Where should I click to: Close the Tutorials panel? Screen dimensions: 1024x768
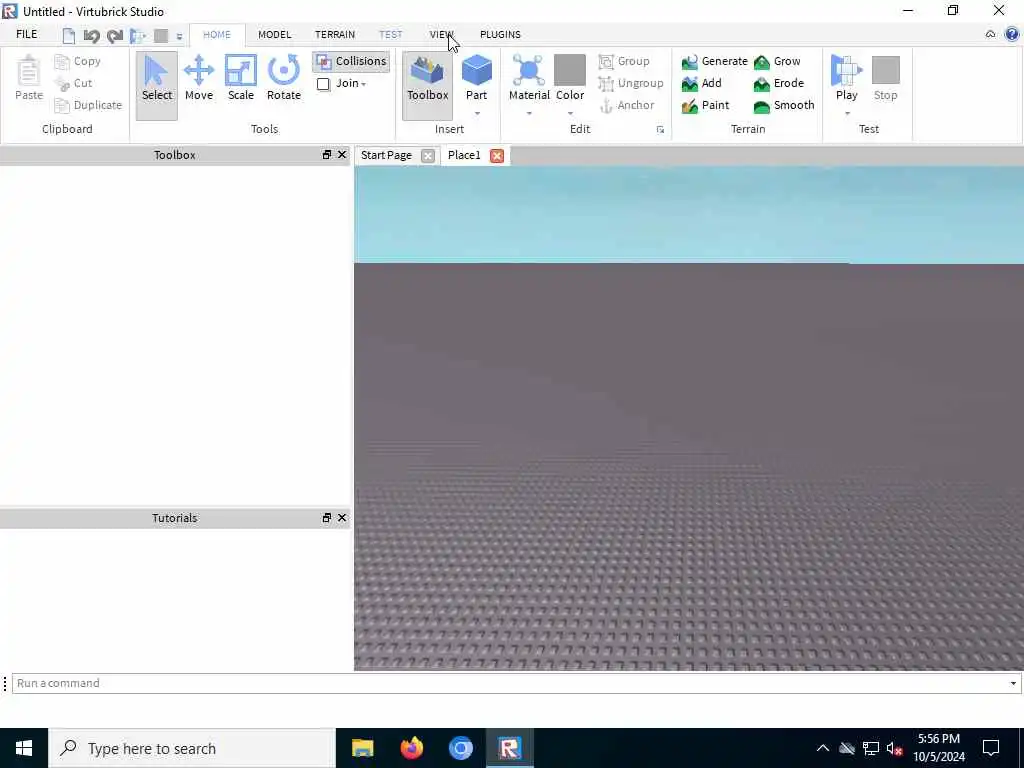coord(342,518)
